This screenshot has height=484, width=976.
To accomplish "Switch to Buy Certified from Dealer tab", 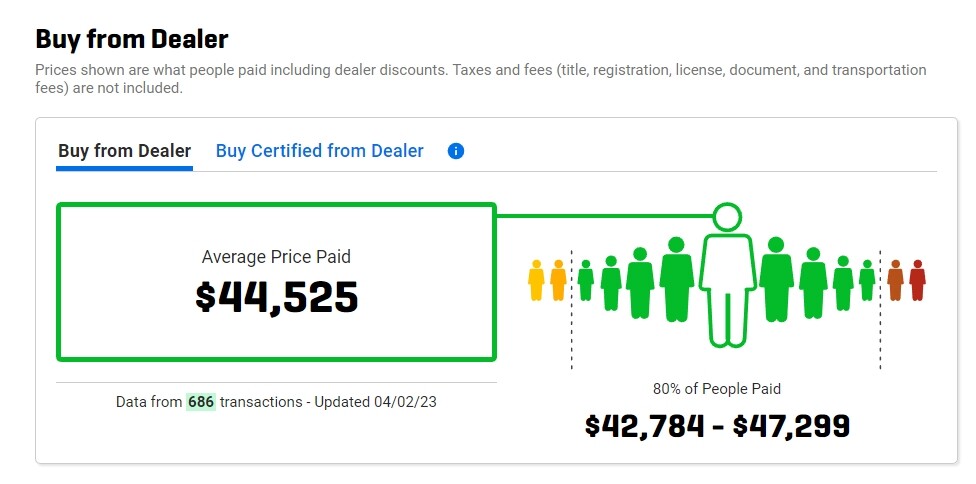I will coord(319,151).
